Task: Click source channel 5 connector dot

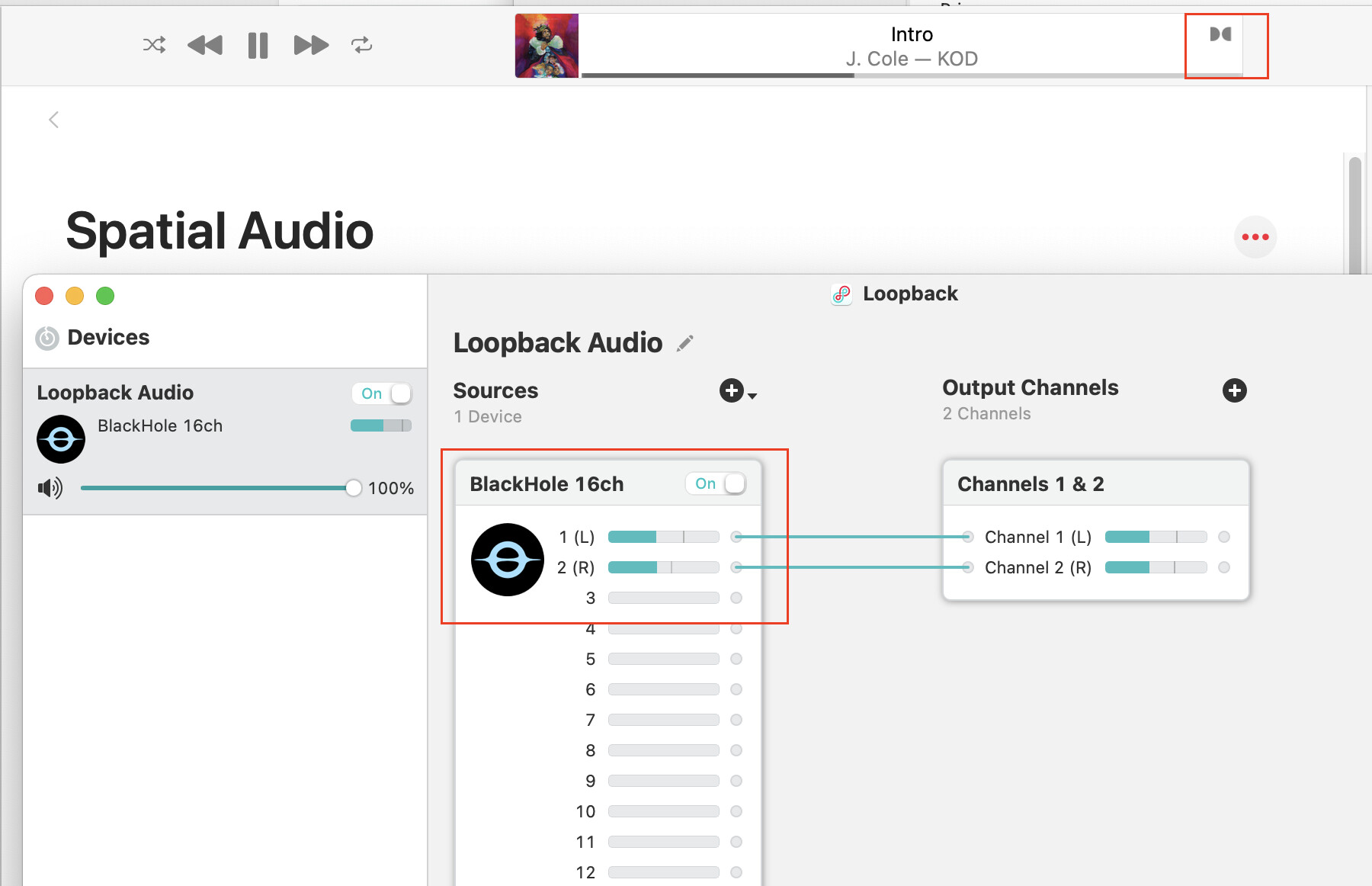Action: tap(736, 659)
